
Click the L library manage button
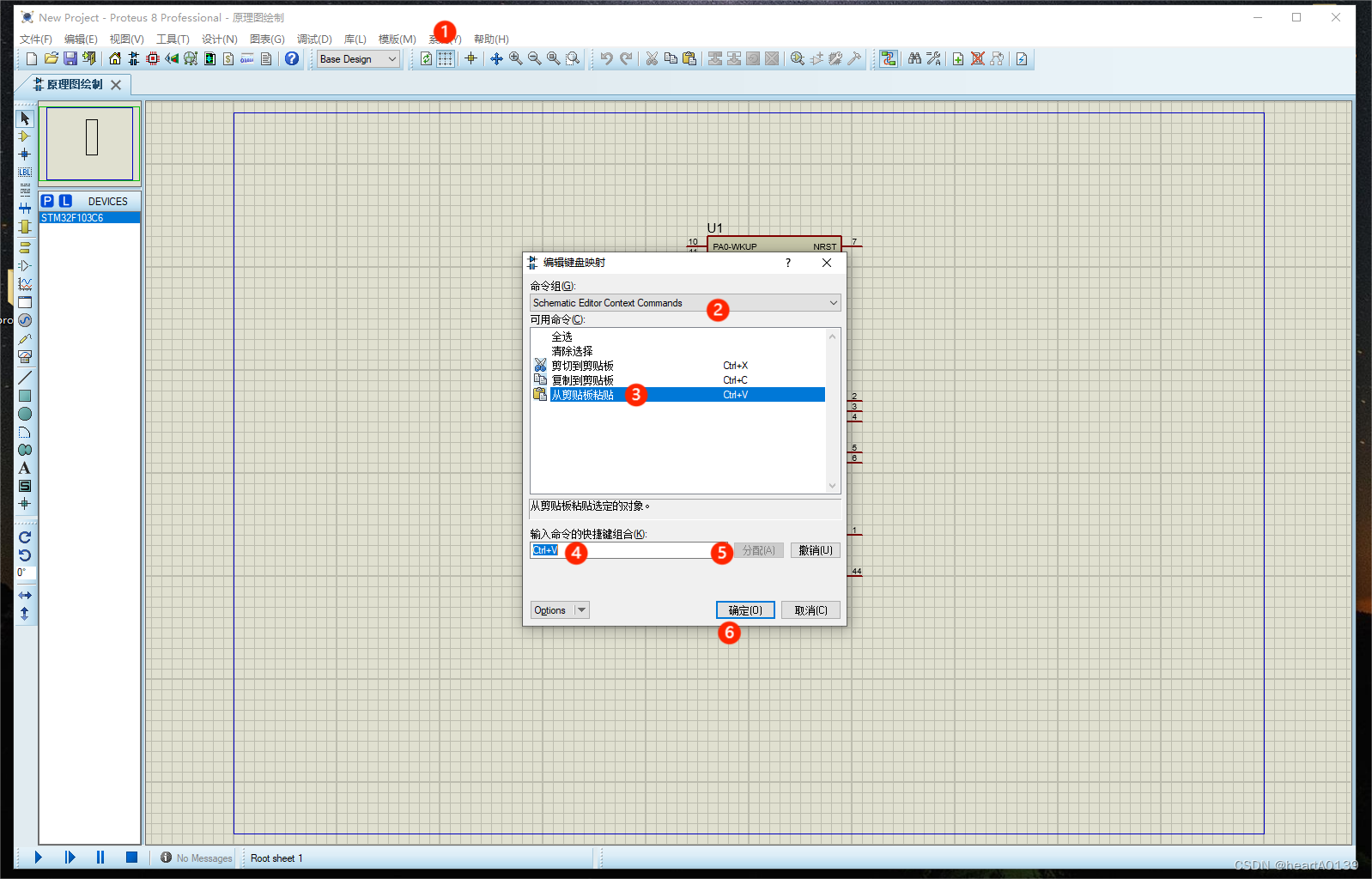[65, 201]
